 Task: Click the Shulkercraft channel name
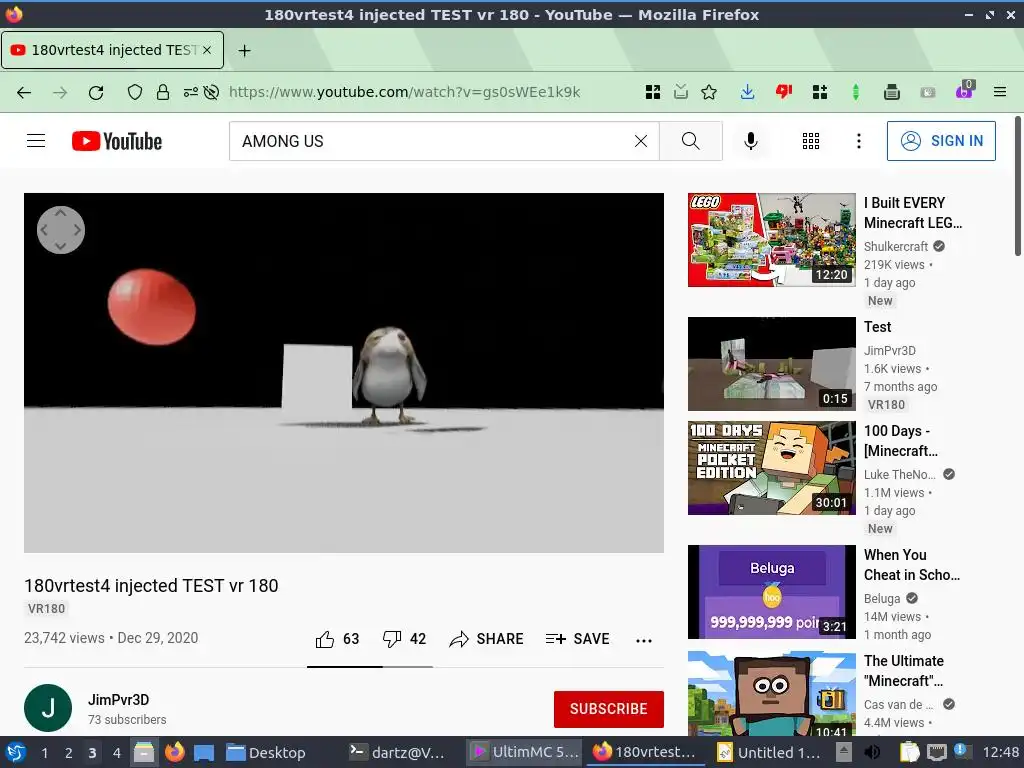(895, 246)
